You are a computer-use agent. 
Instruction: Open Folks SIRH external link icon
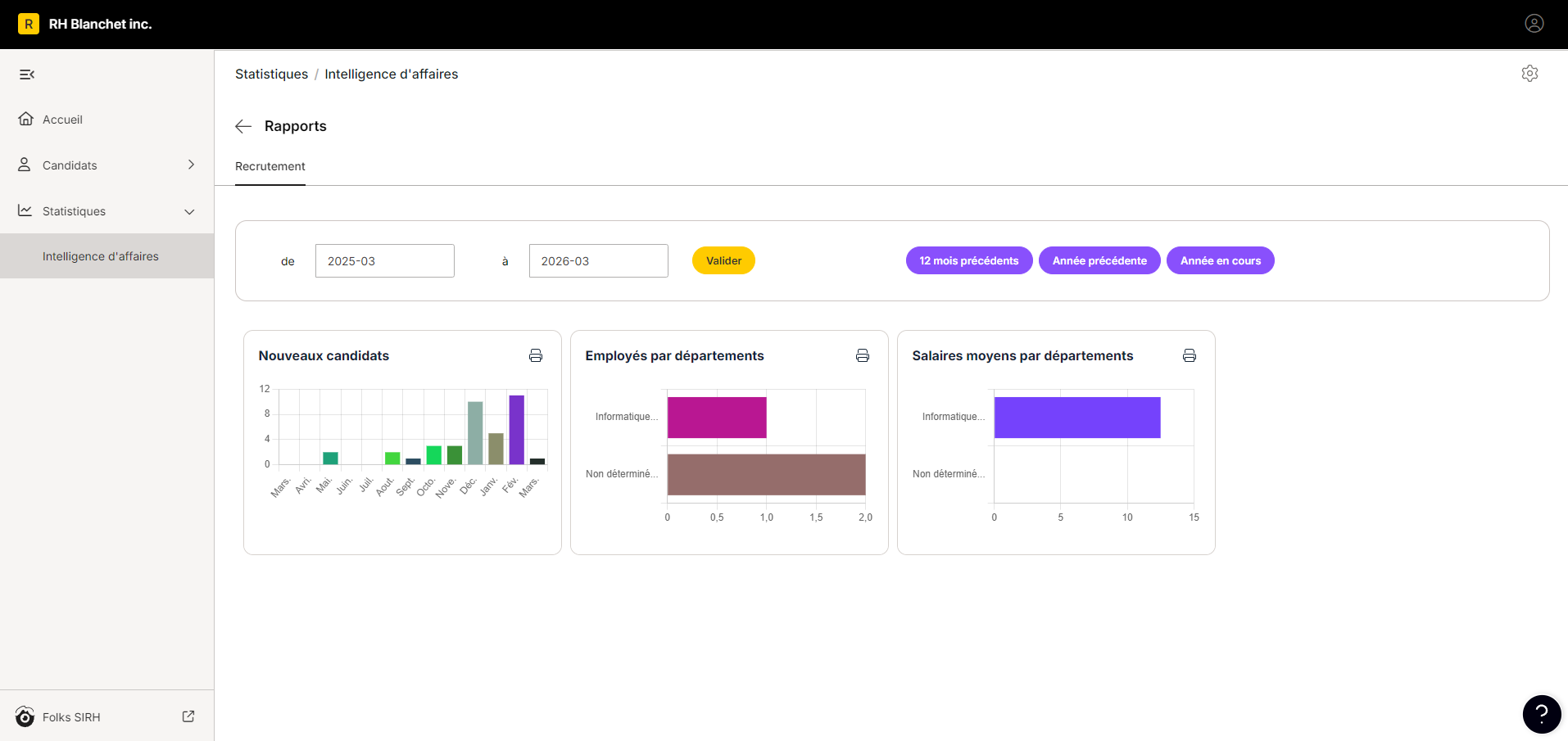pos(188,716)
